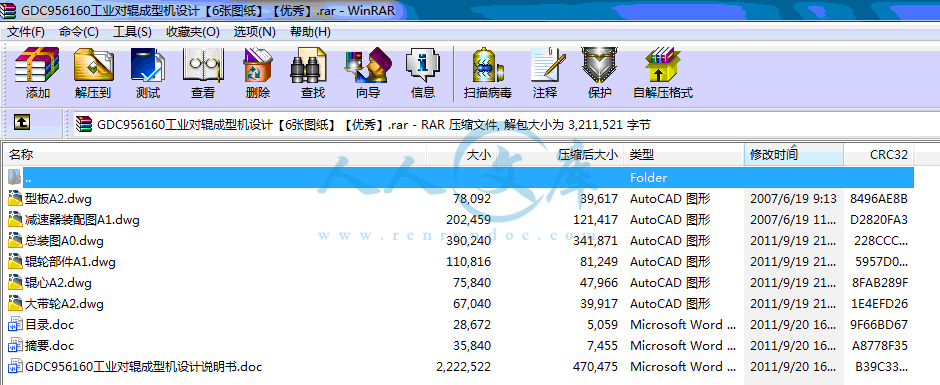Open the 帮助(H) menu
Image resolution: width=940 pixels, height=385 pixels.
tap(310, 32)
